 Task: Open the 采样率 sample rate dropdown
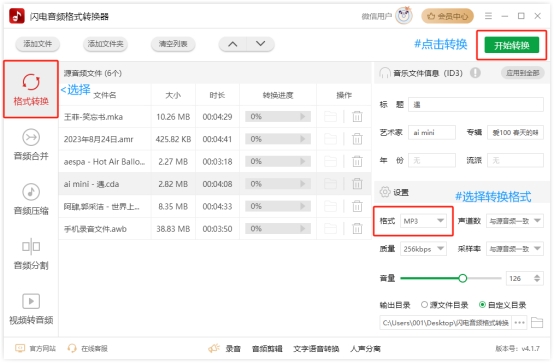pyautogui.click(x=515, y=249)
